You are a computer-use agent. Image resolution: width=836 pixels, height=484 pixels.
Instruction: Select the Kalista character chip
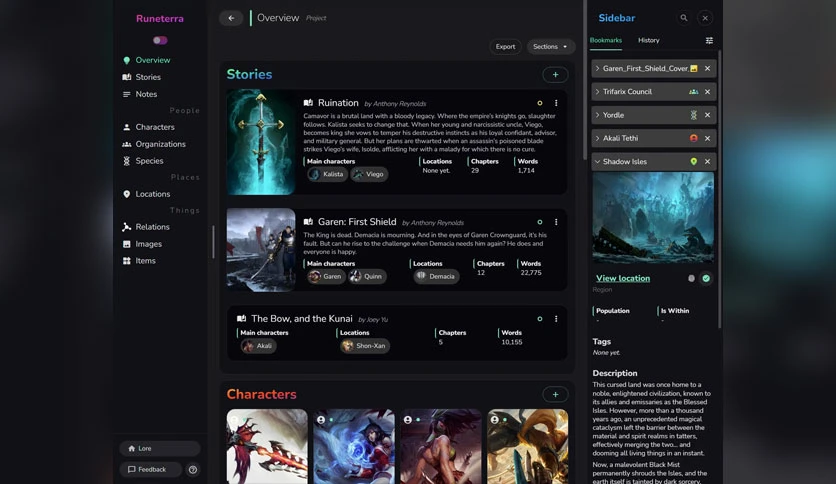[327, 174]
